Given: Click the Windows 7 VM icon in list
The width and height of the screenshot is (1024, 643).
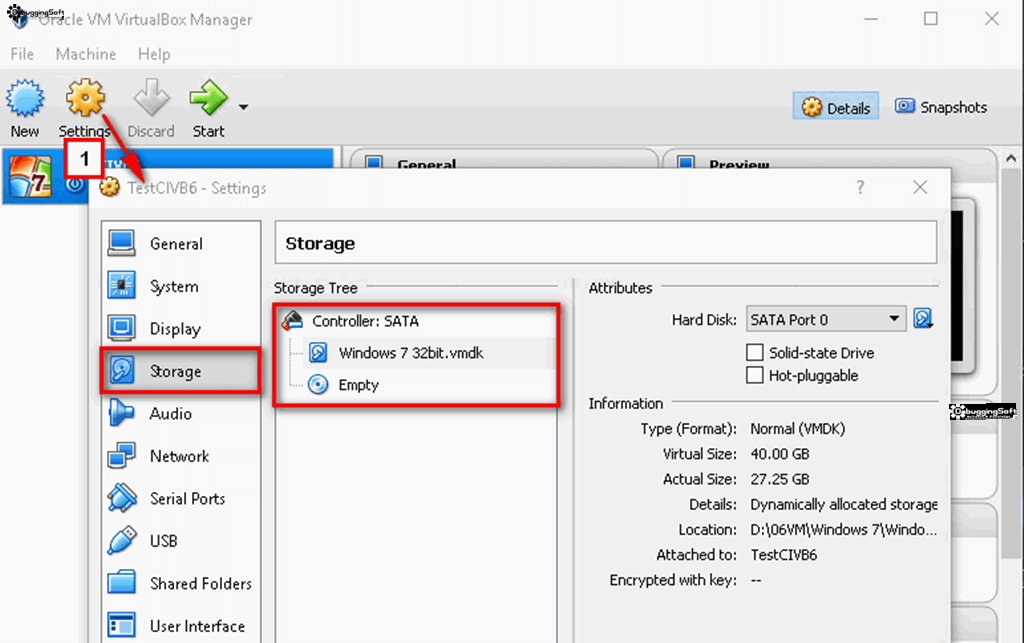Looking at the screenshot, I should click(x=30, y=176).
